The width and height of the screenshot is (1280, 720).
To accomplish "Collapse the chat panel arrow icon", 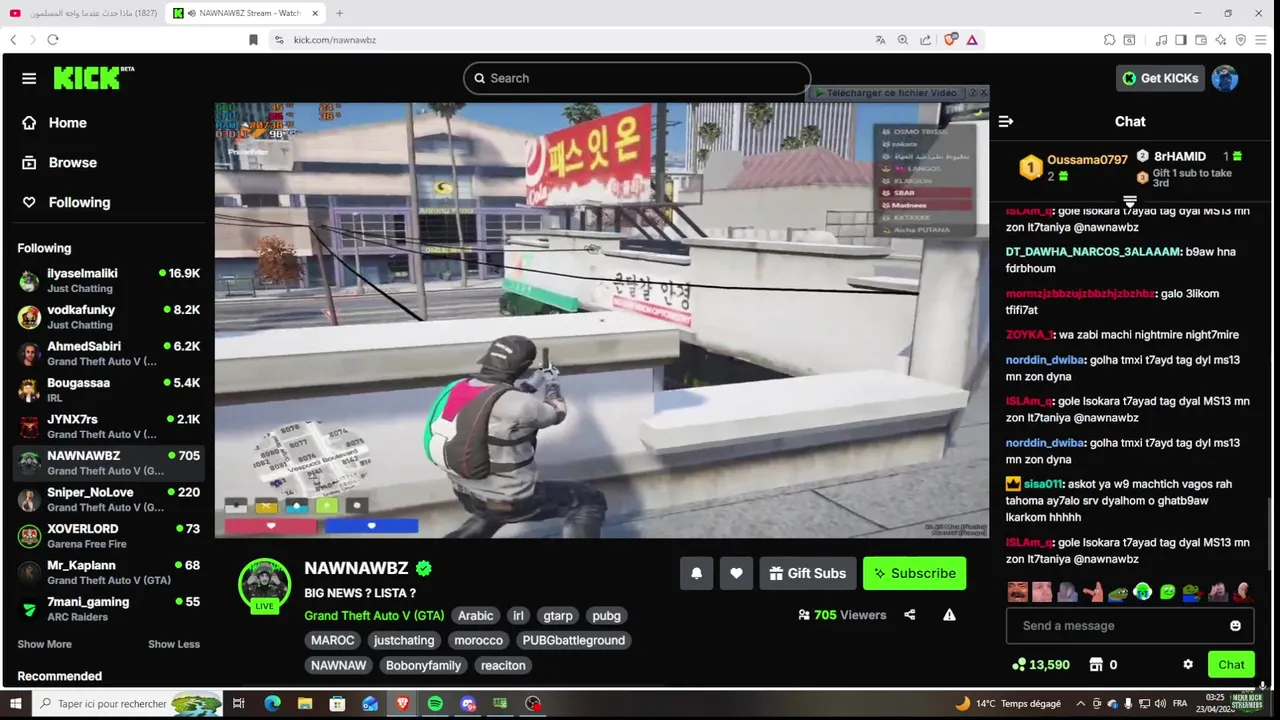I will (1006, 121).
